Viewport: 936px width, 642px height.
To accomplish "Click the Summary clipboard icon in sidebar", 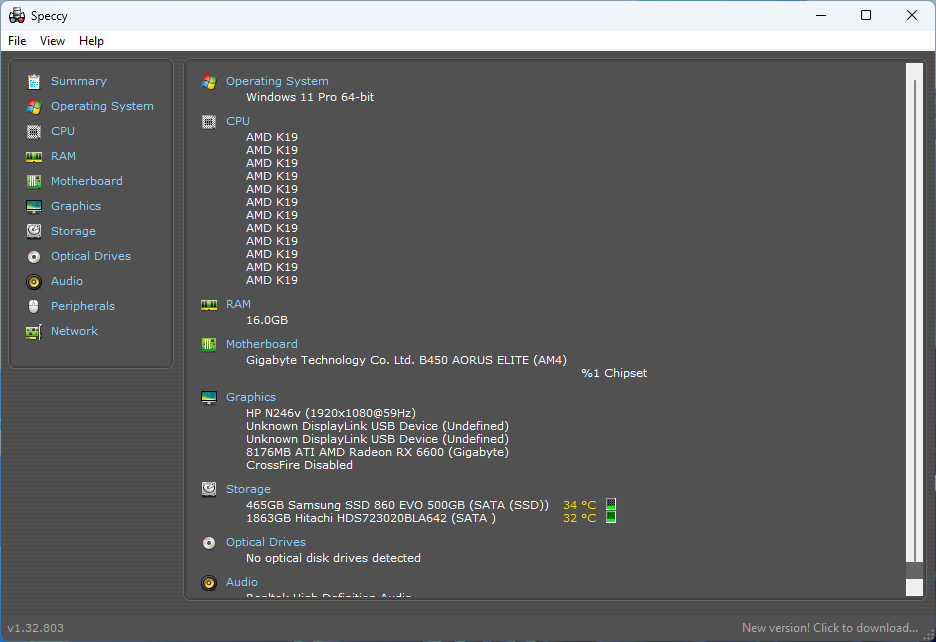I will coord(34,81).
